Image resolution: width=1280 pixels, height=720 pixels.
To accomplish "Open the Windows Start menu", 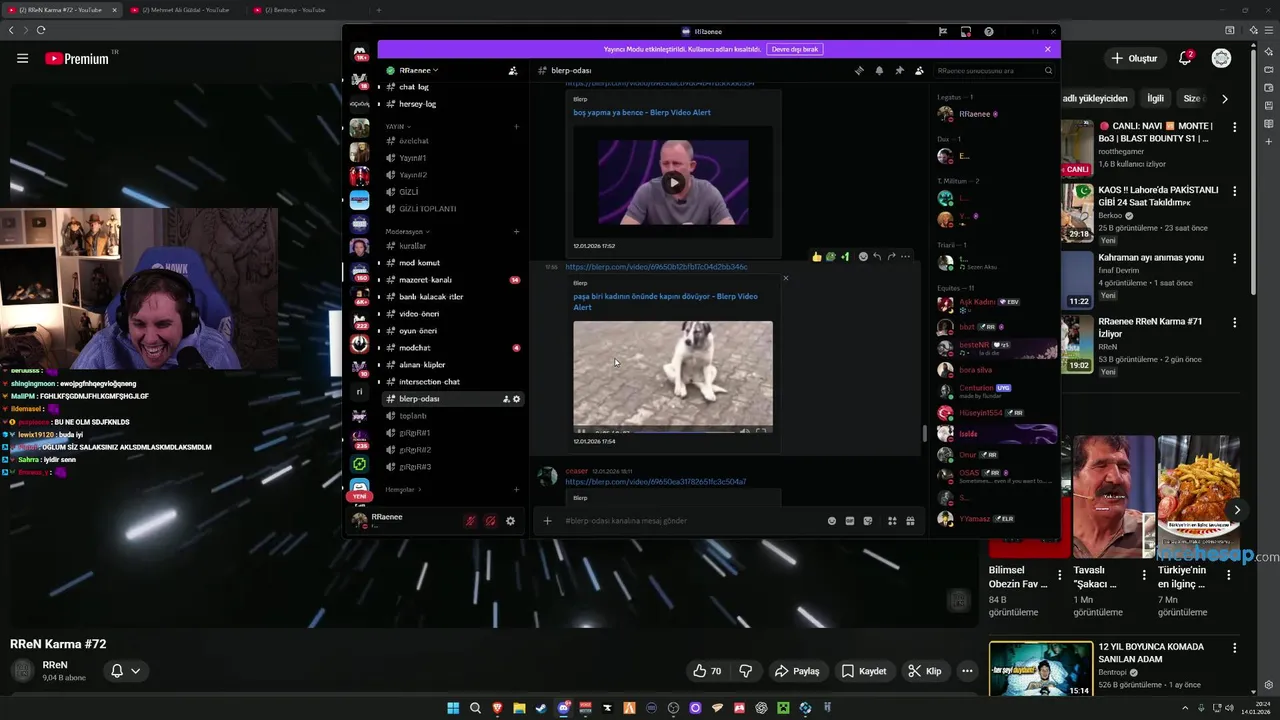I will coord(453,708).
